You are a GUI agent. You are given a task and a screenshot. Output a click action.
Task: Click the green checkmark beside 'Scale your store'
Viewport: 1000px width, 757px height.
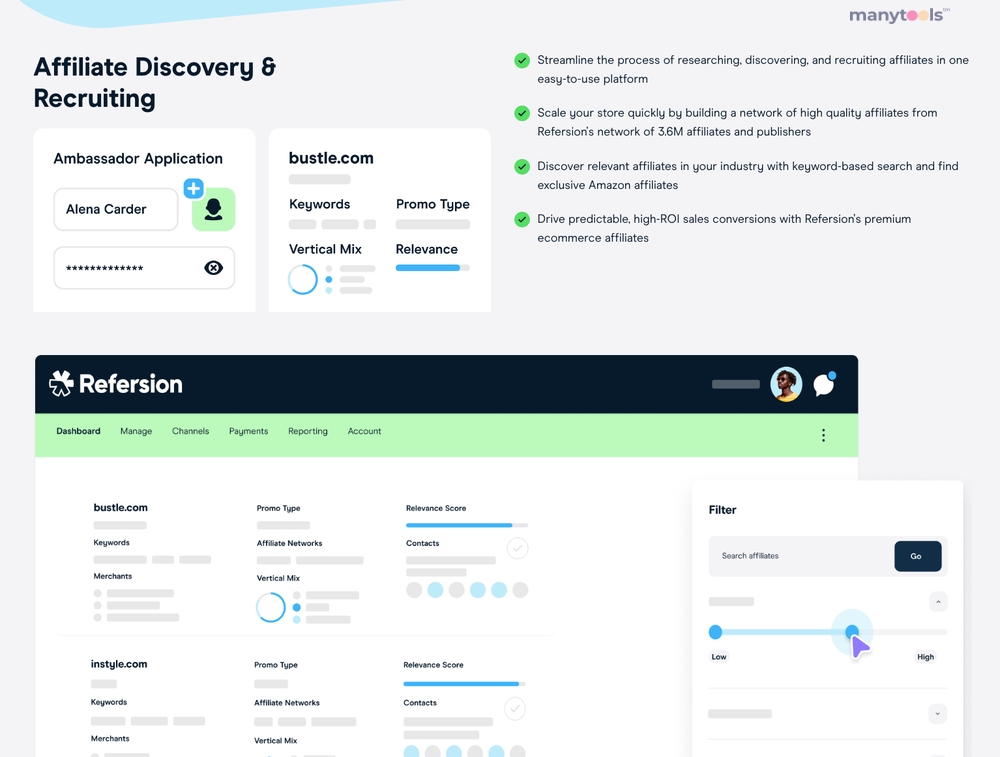[x=522, y=114]
